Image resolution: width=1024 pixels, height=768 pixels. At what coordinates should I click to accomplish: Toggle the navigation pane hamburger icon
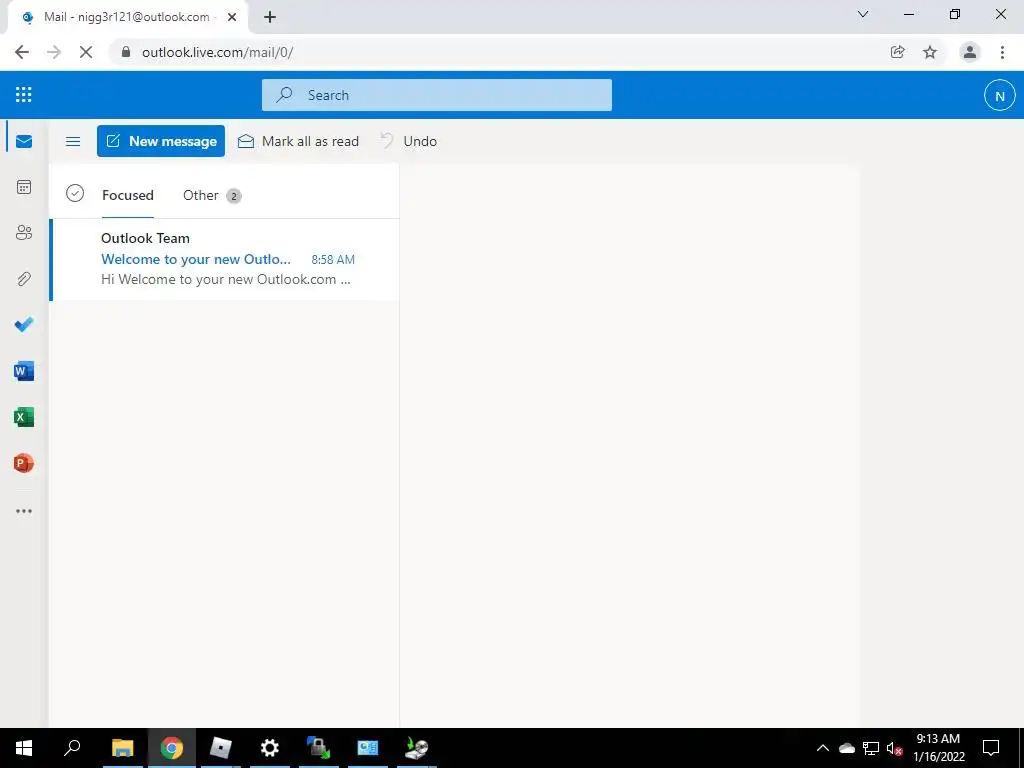pyautogui.click(x=73, y=141)
